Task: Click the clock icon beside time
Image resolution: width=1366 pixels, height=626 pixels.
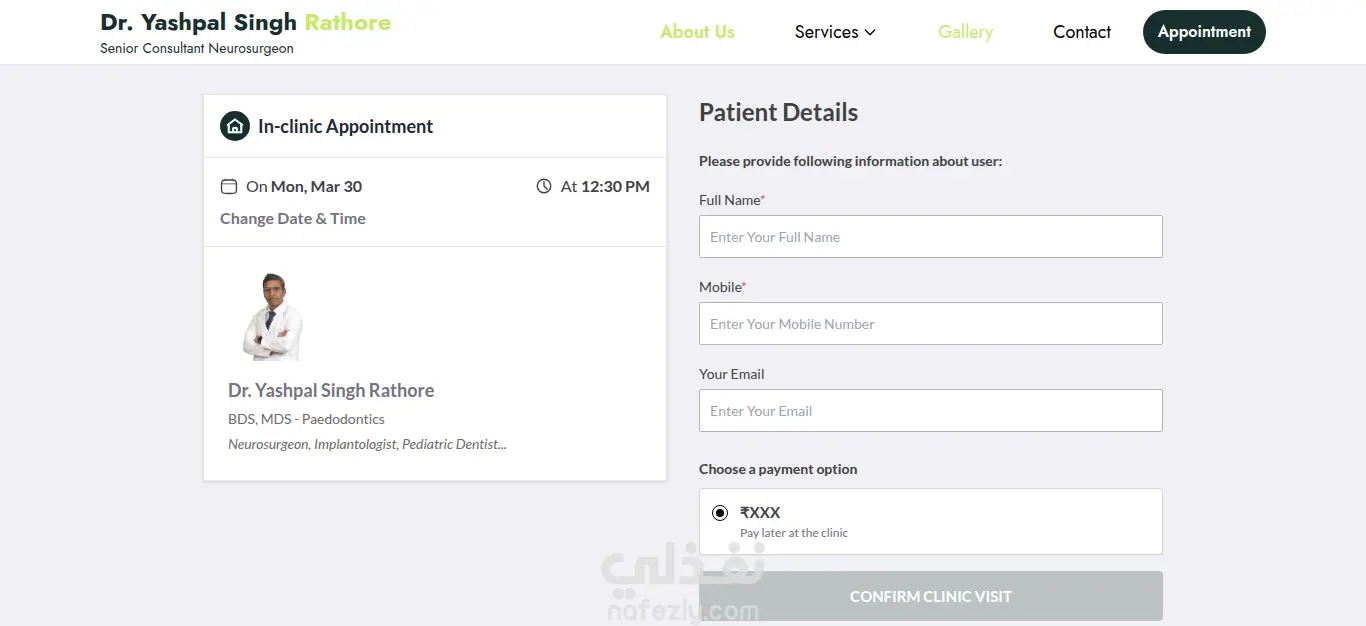Action: (x=544, y=186)
